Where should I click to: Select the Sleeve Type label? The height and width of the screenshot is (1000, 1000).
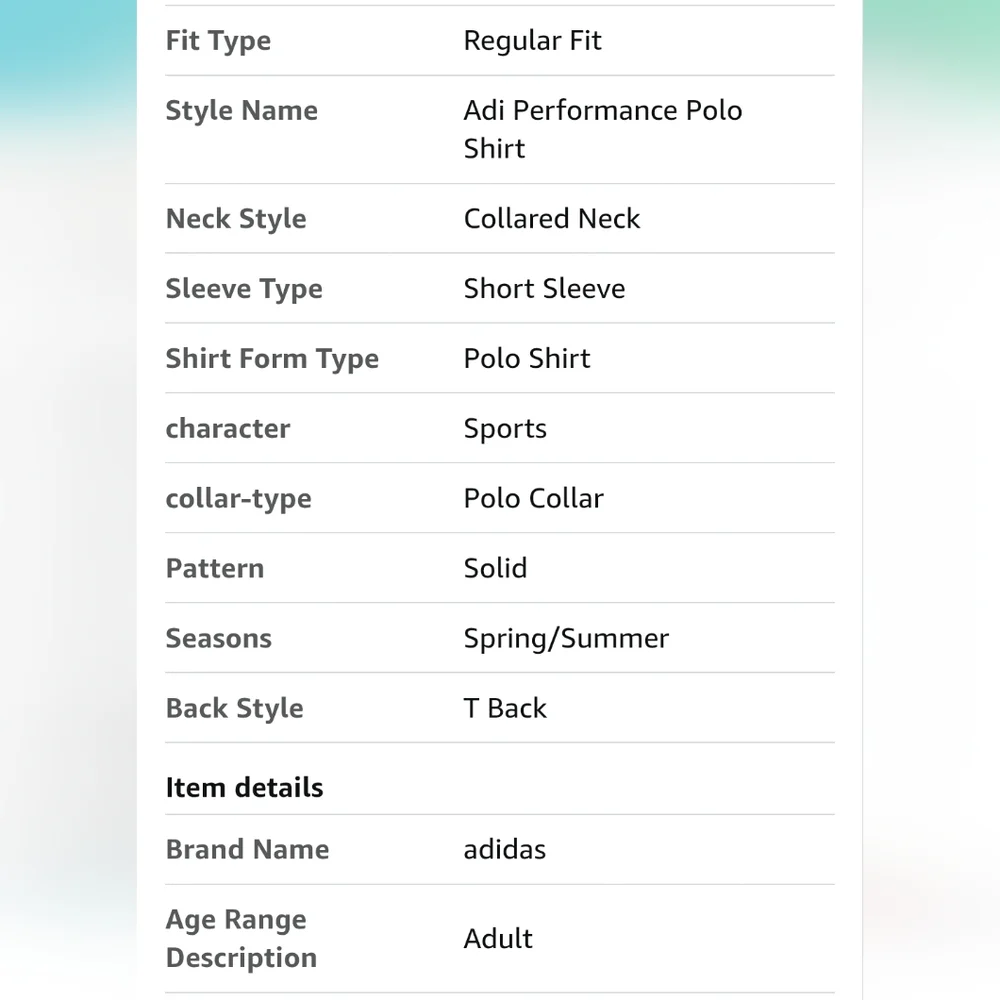coord(244,289)
